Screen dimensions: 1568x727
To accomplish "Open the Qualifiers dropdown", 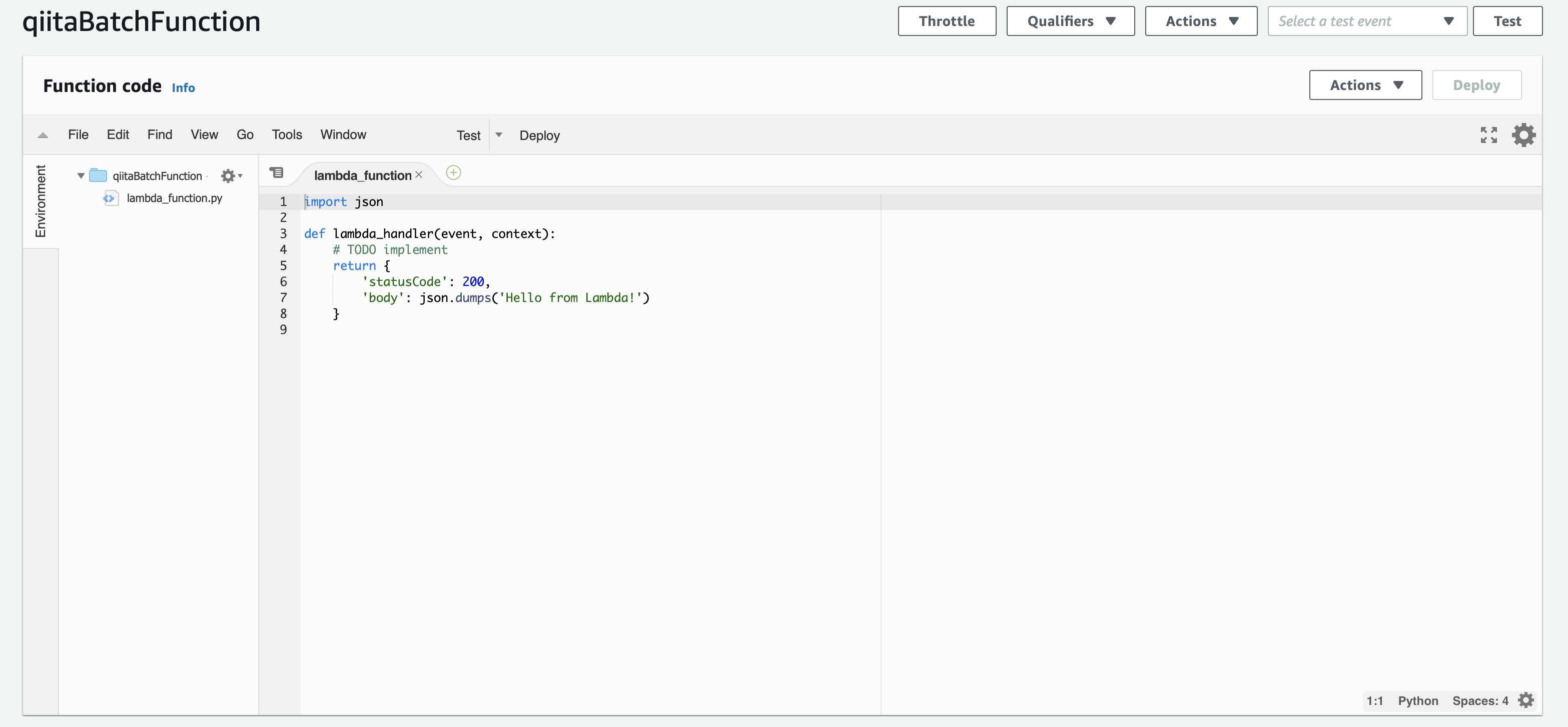I will pyautogui.click(x=1070, y=21).
